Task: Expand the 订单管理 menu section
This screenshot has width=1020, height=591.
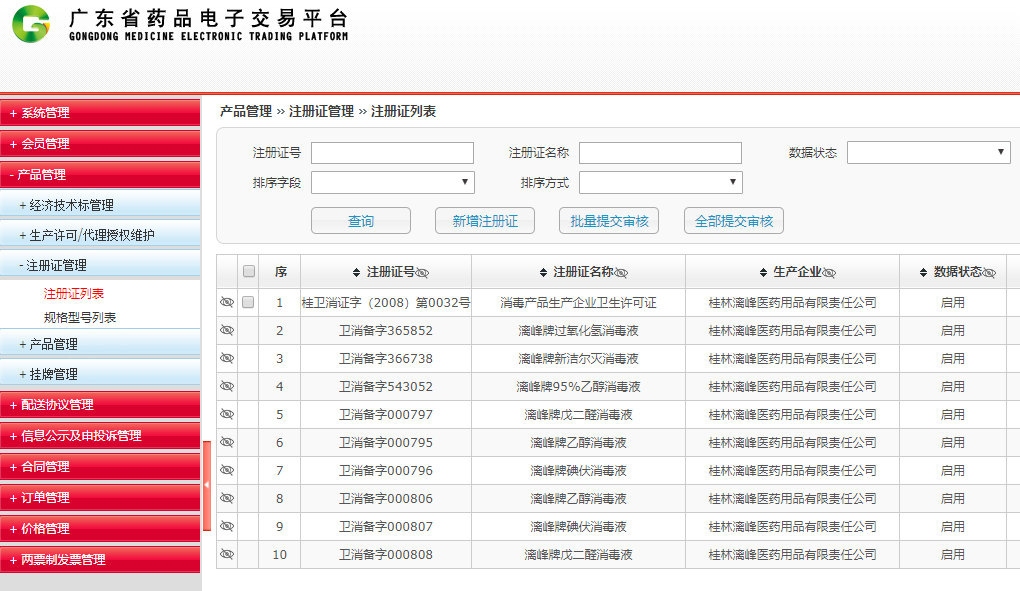Action: (x=100, y=497)
